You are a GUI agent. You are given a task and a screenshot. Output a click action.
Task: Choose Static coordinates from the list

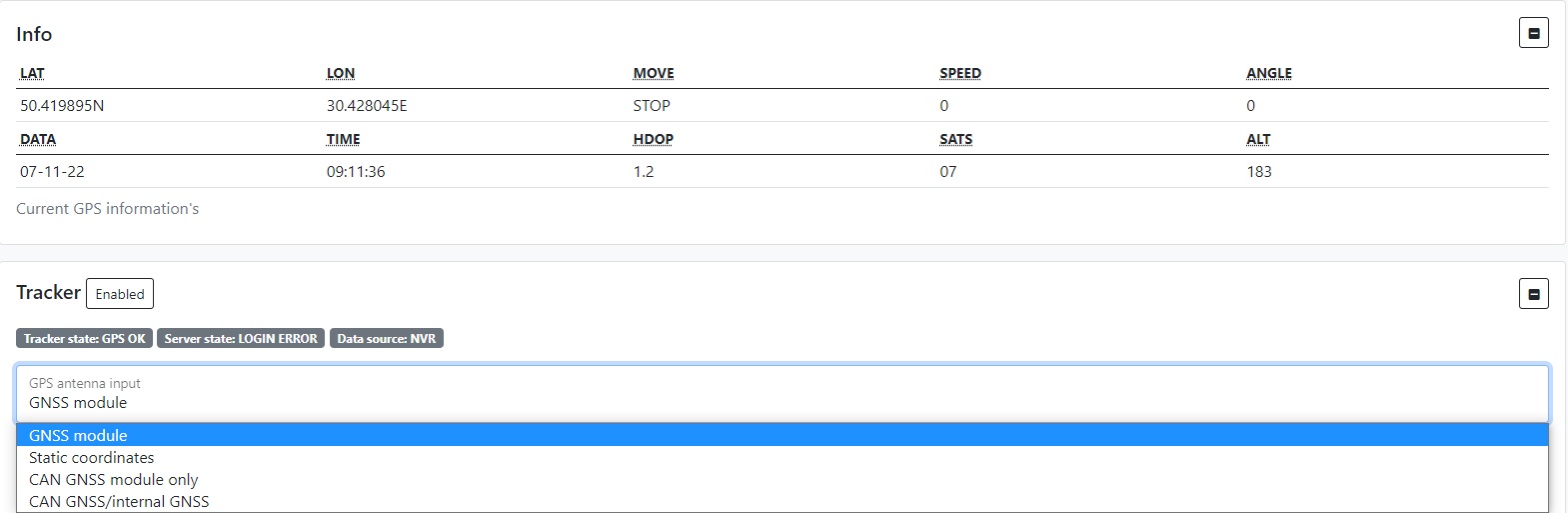(x=92, y=458)
